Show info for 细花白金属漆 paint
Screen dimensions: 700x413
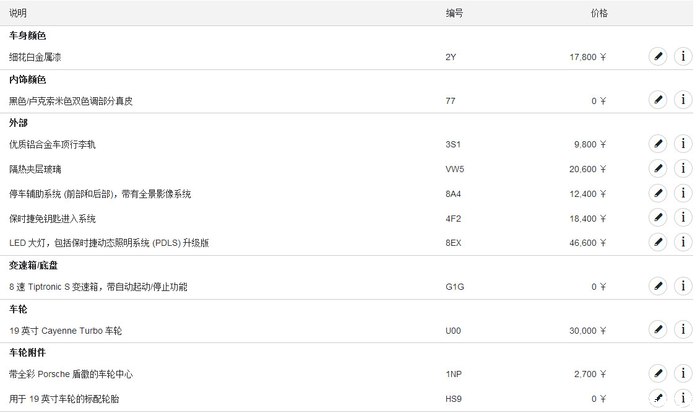coord(683,56)
